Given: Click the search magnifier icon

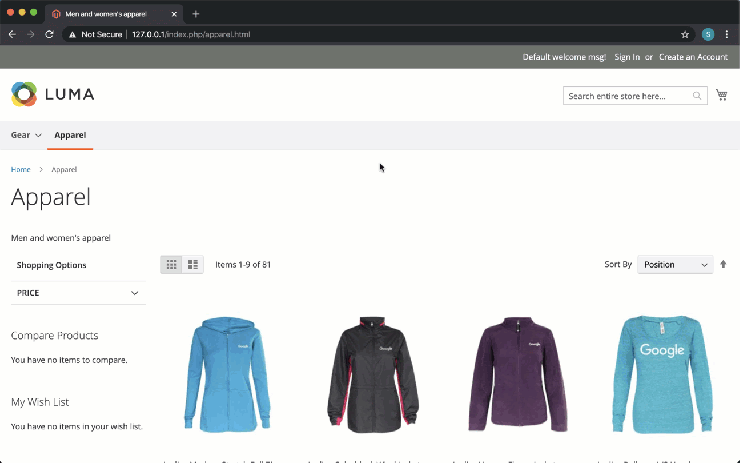Looking at the screenshot, I should coord(697,96).
